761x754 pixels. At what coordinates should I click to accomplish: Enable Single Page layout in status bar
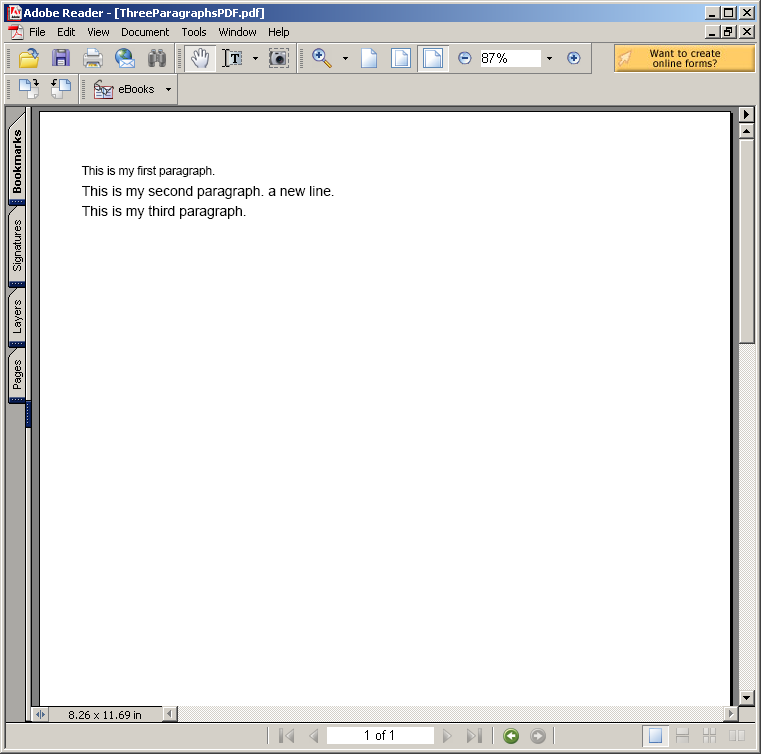(x=655, y=736)
